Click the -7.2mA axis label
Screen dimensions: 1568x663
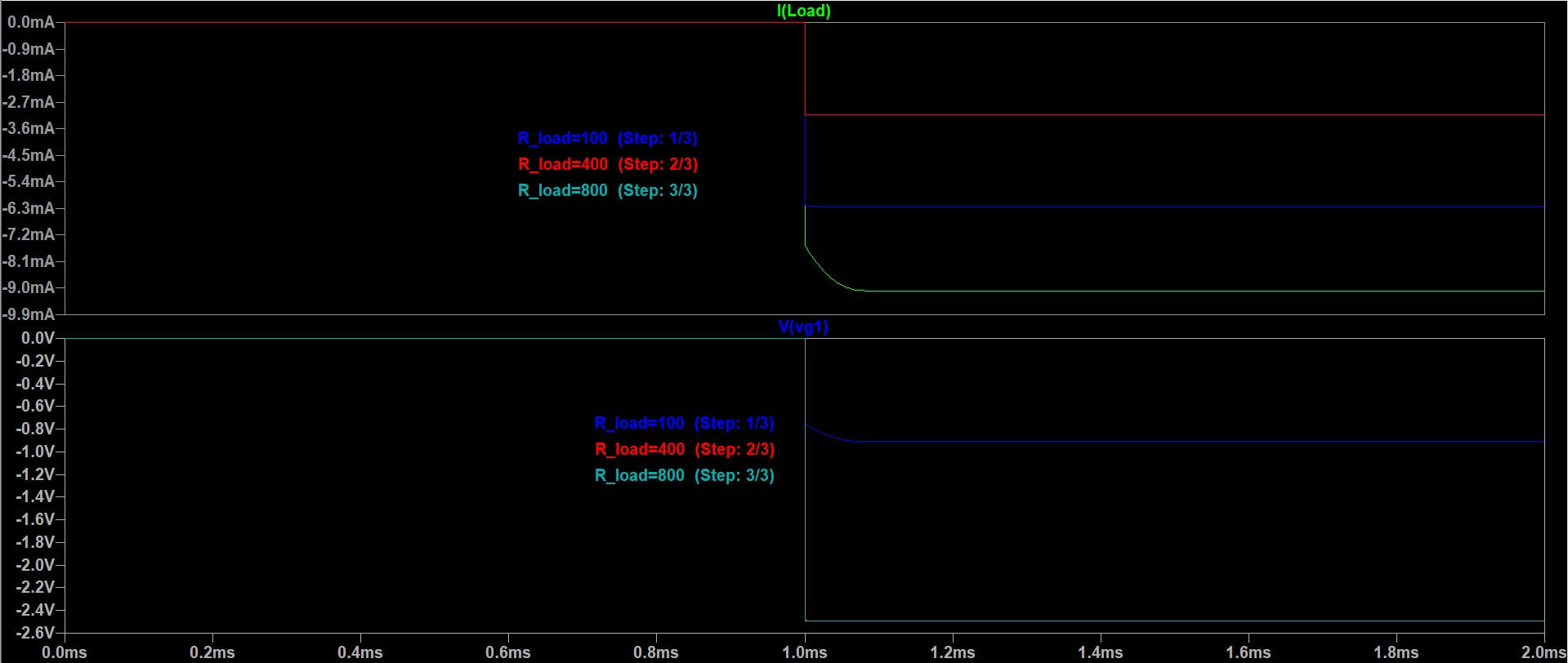(x=29, y=234)
